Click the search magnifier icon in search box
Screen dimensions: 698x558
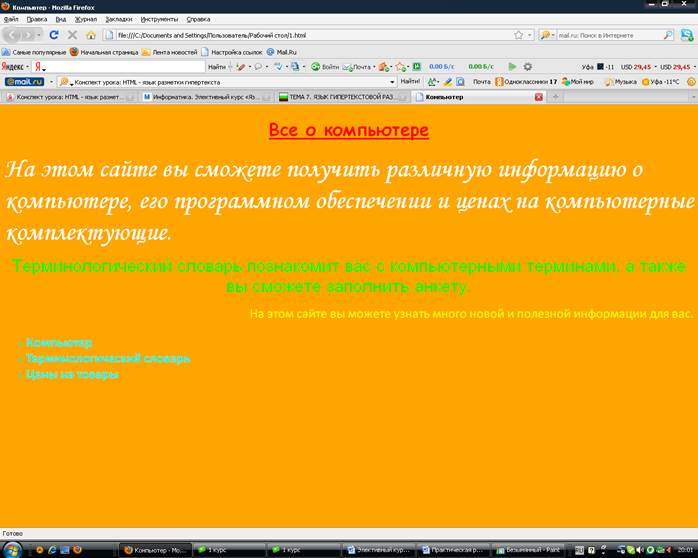(668, 35)
